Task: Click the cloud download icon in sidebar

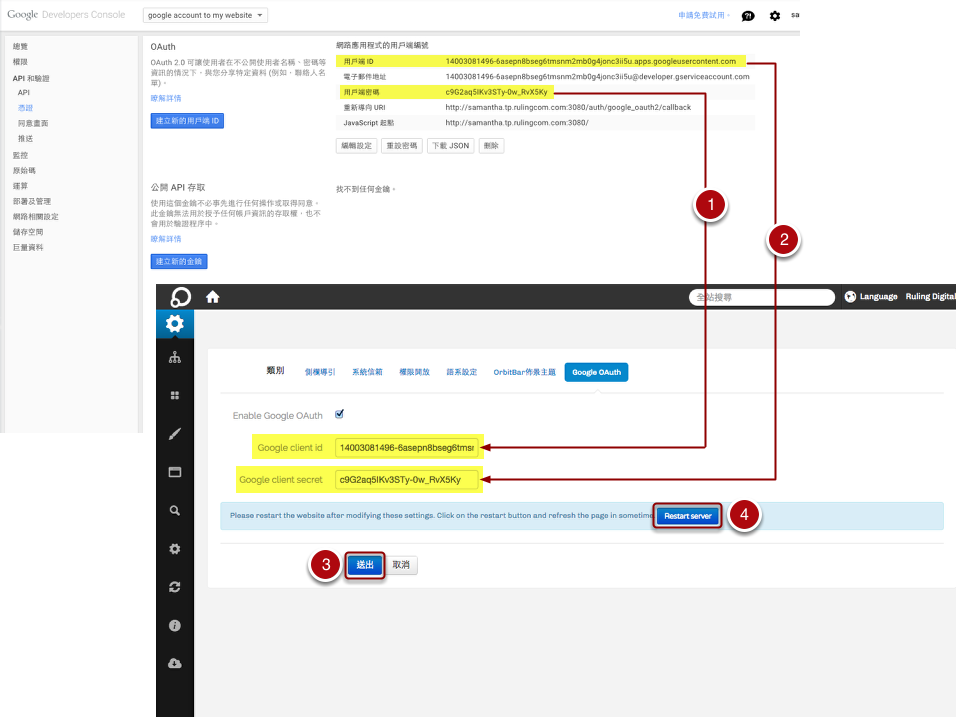Action: pos(175,663)
